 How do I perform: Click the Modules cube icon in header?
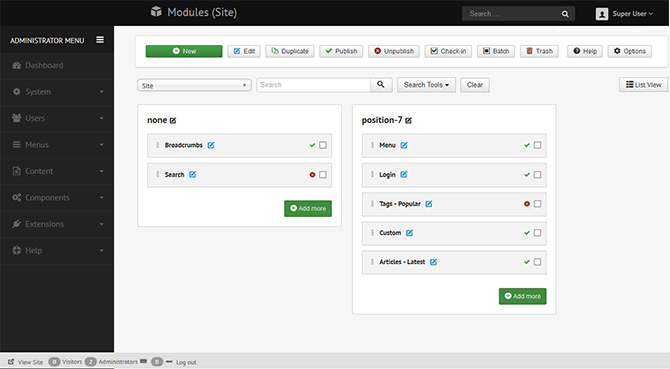pyautogui.click(x=156, y=12)
